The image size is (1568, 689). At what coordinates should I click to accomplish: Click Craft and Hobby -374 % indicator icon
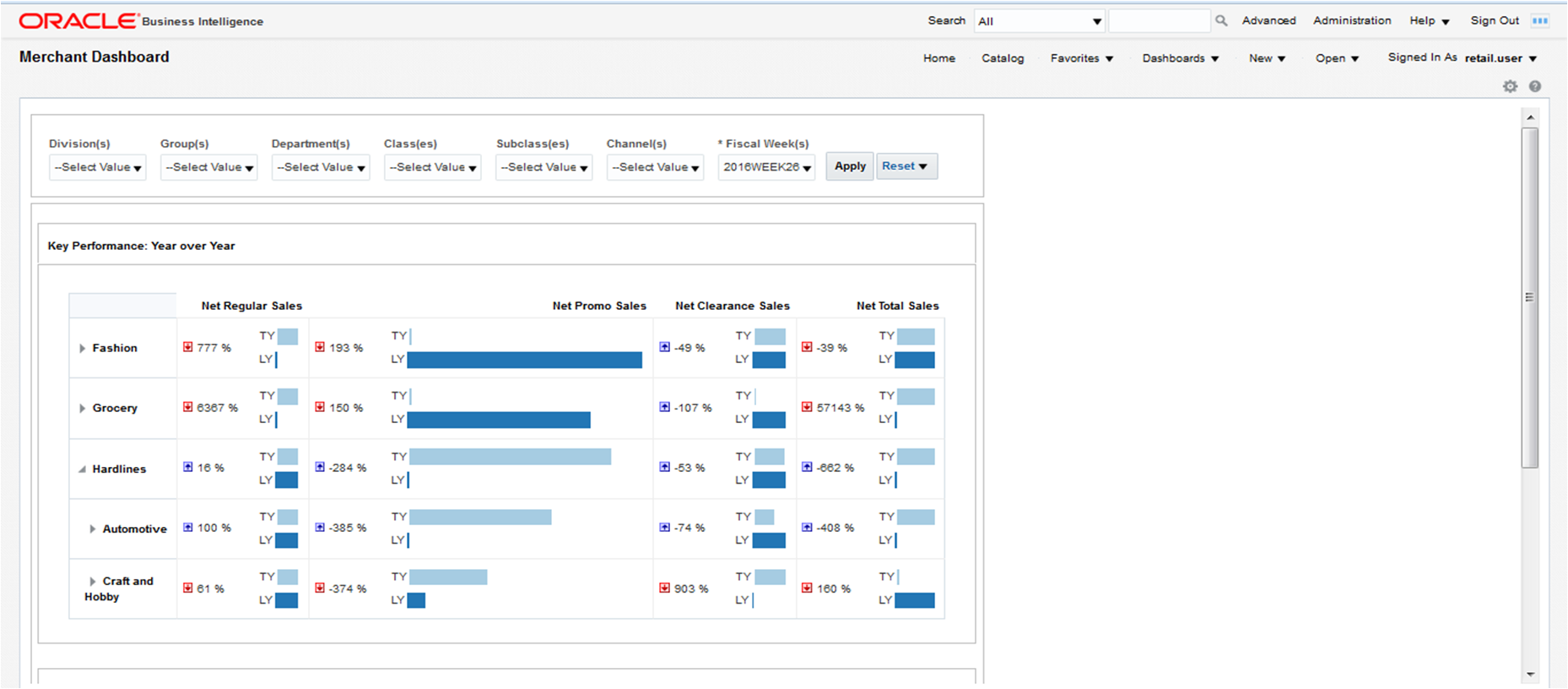coord(320,588)
